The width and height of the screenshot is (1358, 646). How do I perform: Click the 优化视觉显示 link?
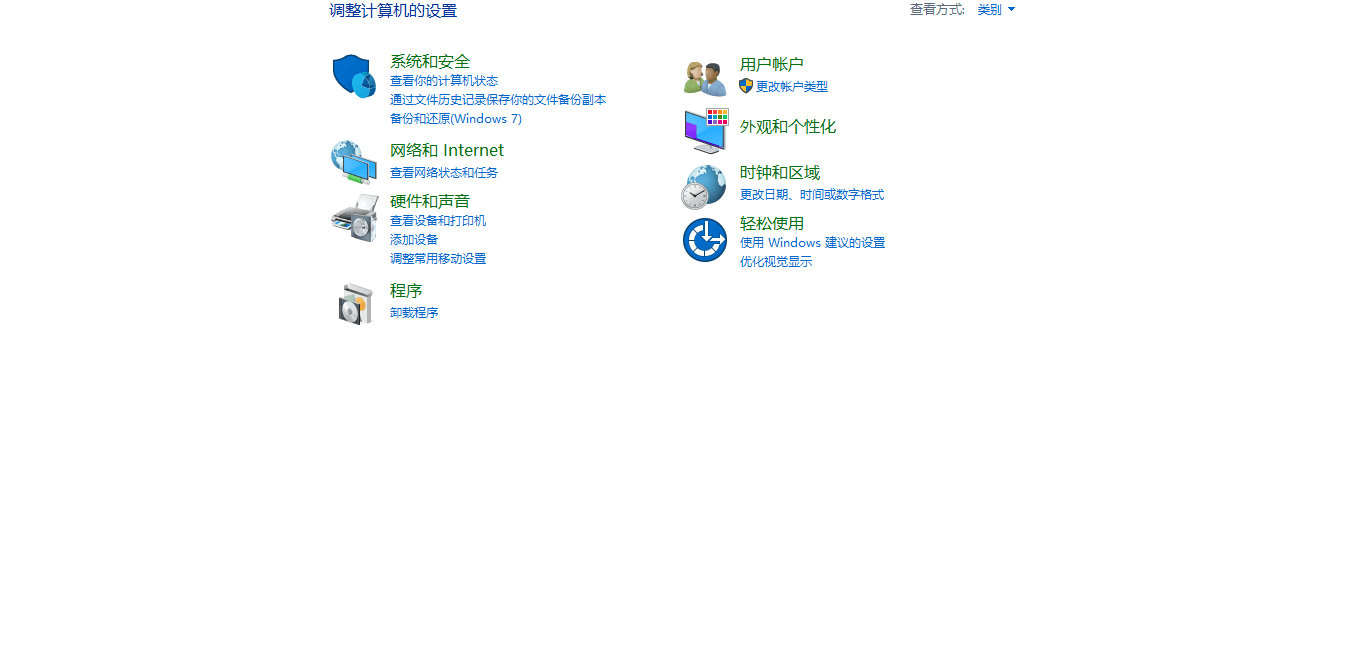[776, 262]
